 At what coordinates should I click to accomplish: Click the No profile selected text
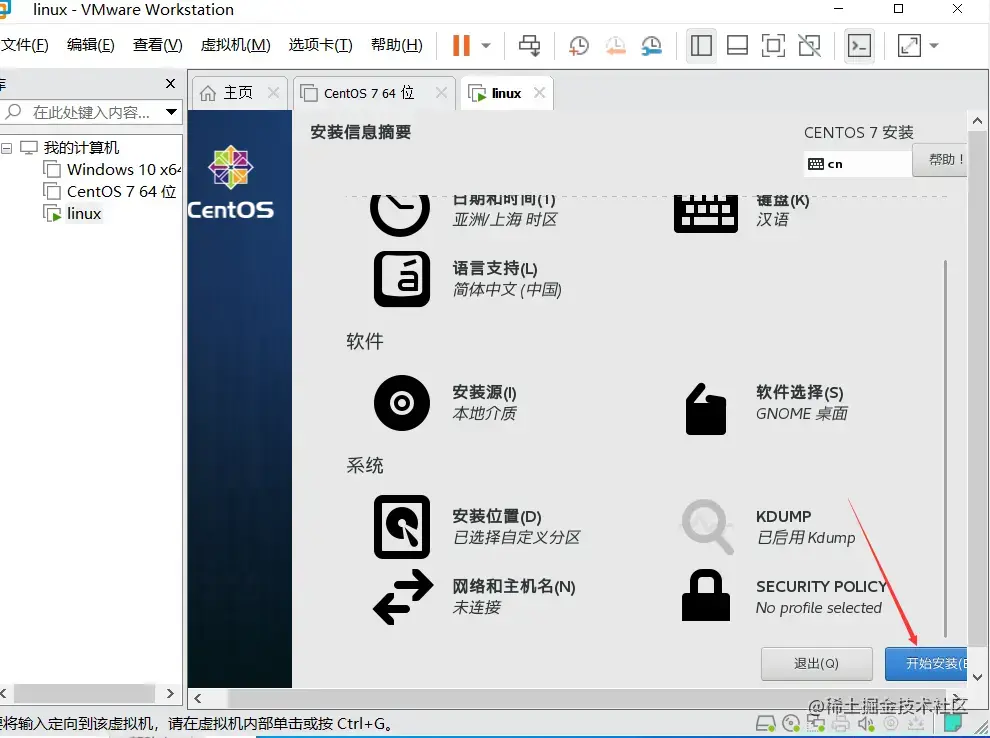click(819, 608)
